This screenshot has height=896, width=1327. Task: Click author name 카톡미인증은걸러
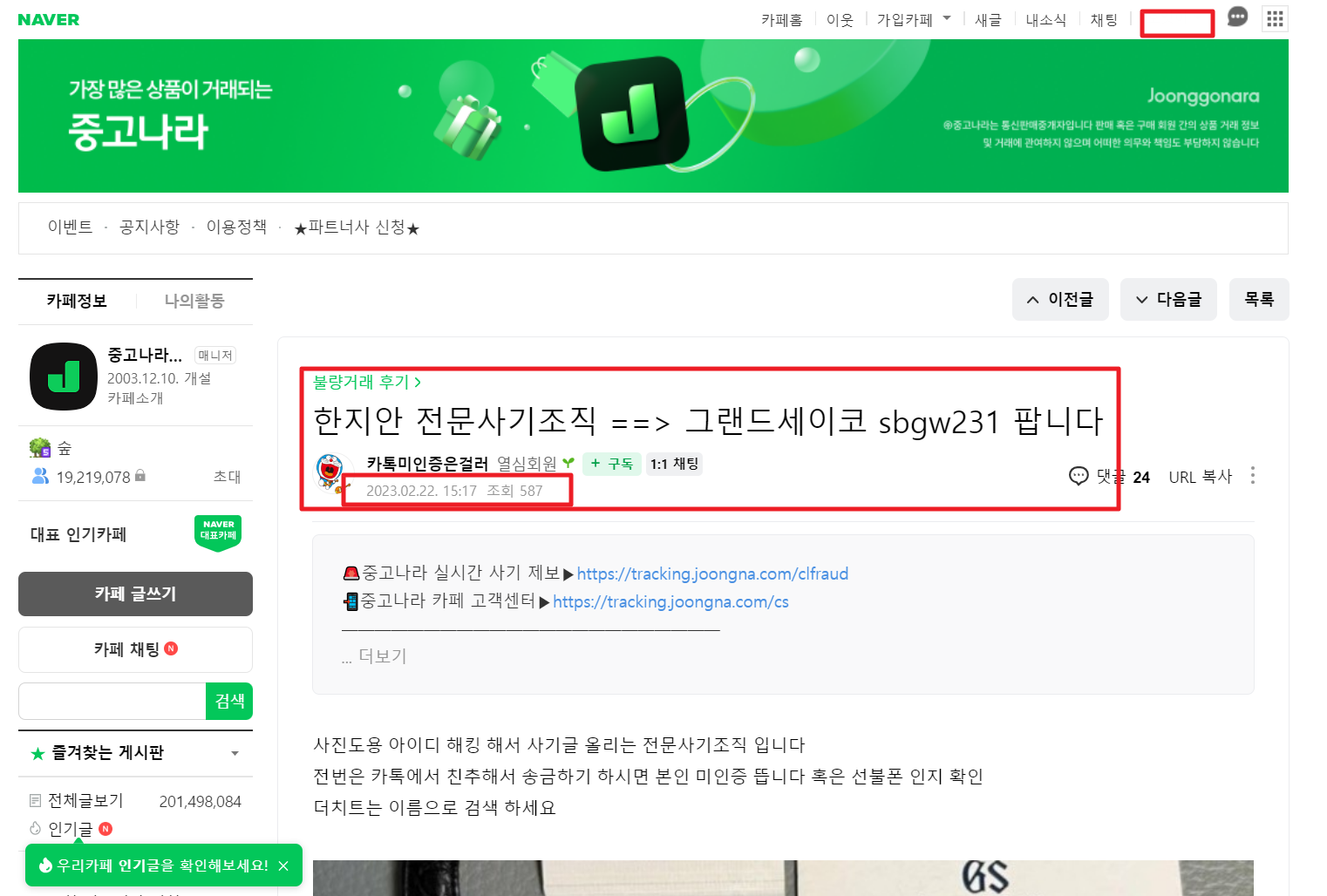tap(427, 464)
